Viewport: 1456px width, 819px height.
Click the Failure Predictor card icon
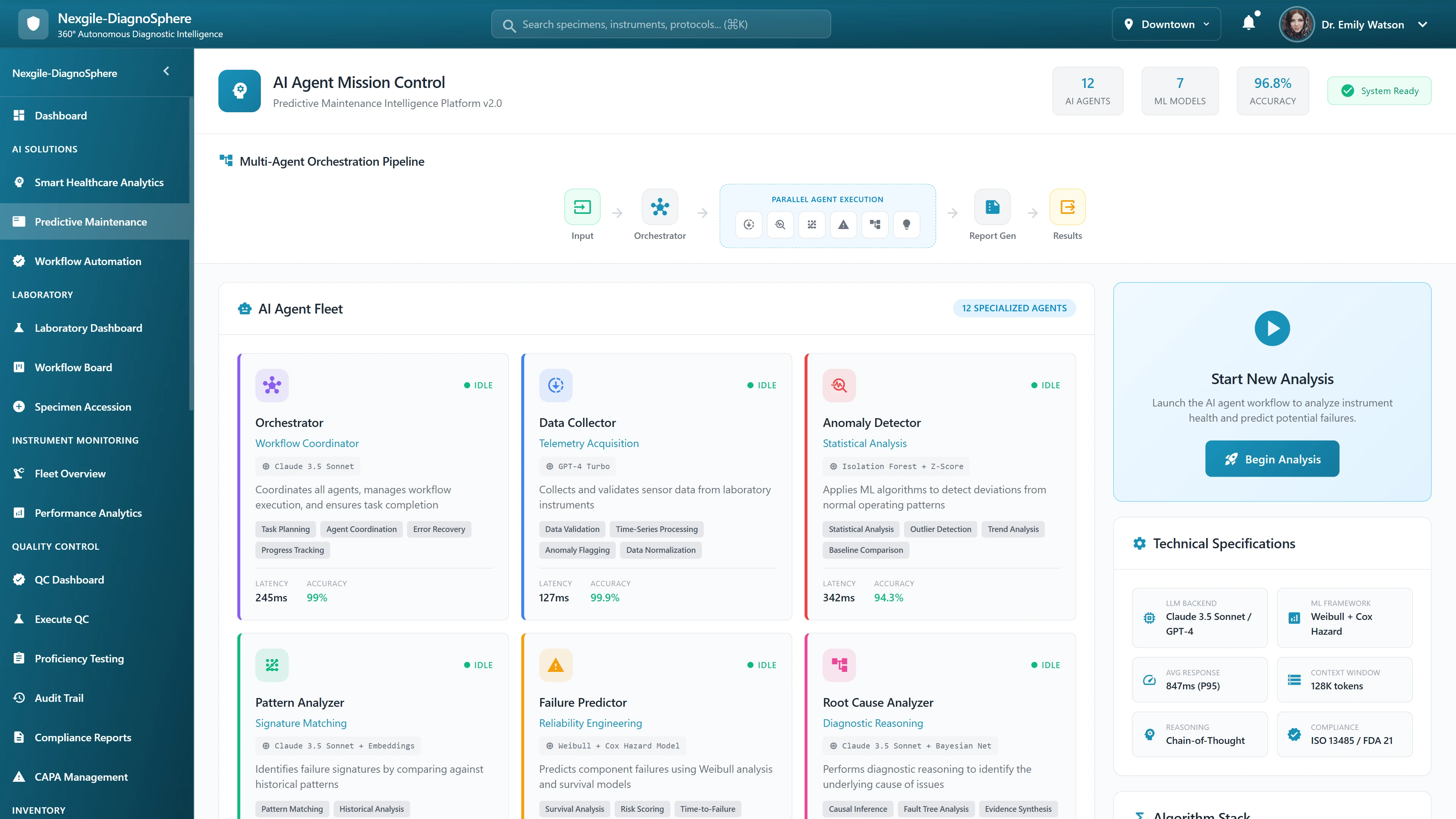pos(555,665)
